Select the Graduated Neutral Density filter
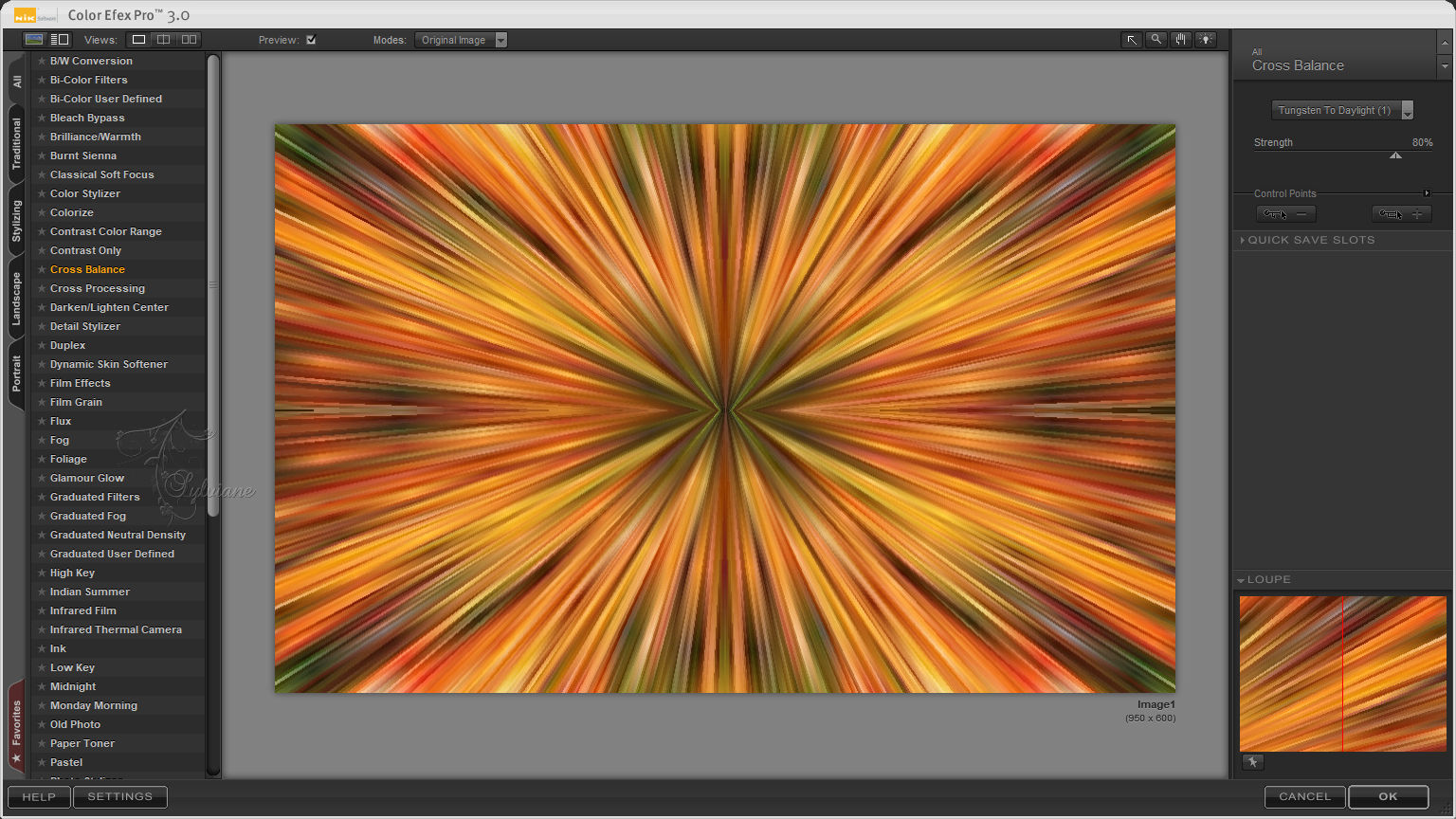The height and width of the screenshot is (819, 1456). click(x=118, y=535)
